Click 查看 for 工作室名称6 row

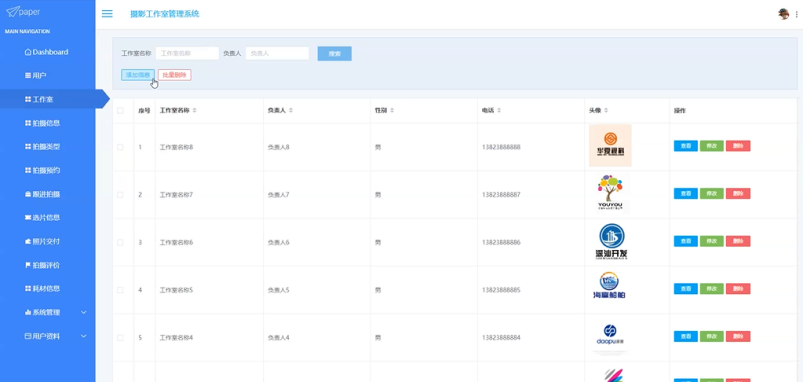(686, 241)
